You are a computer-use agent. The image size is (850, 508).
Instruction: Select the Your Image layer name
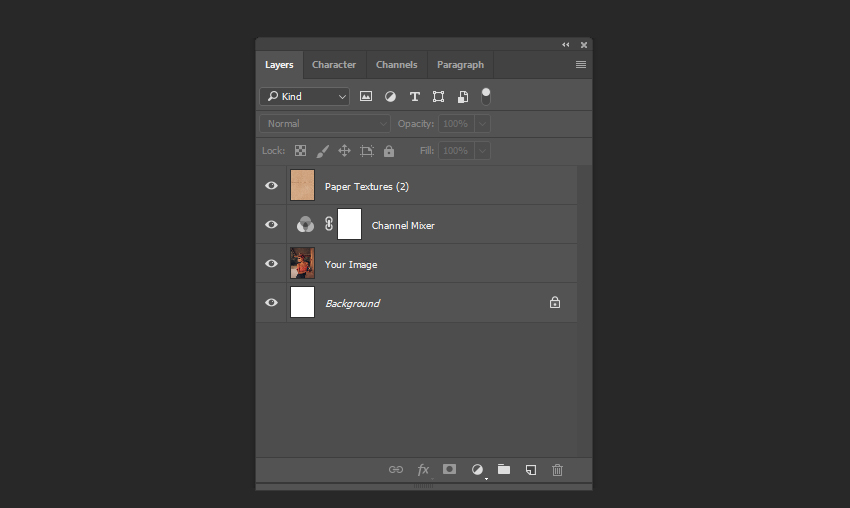pyautogui.click(x=351, y=265)
